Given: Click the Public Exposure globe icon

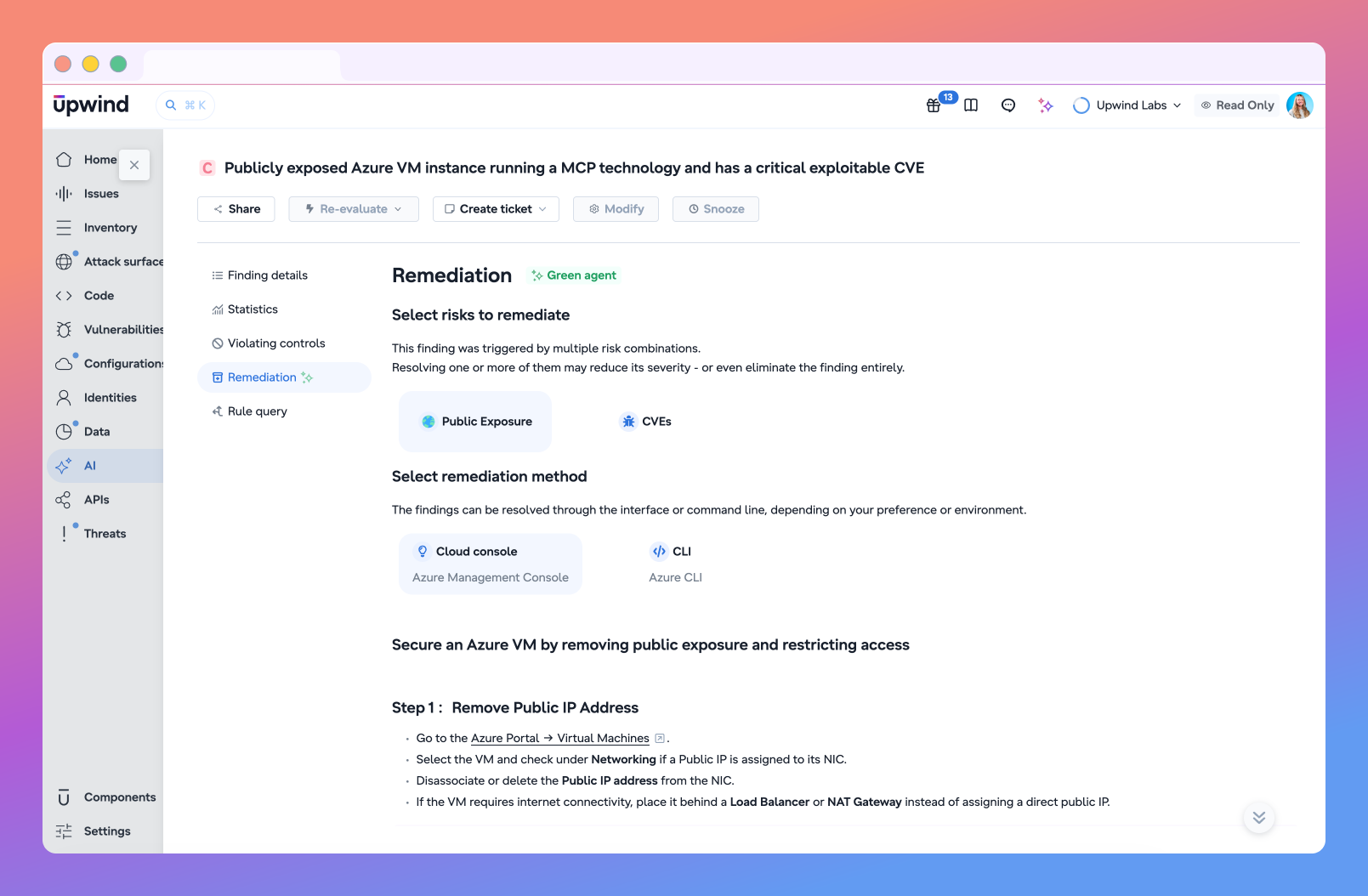Looking at the screenshot, I should [x=429, y=422].
